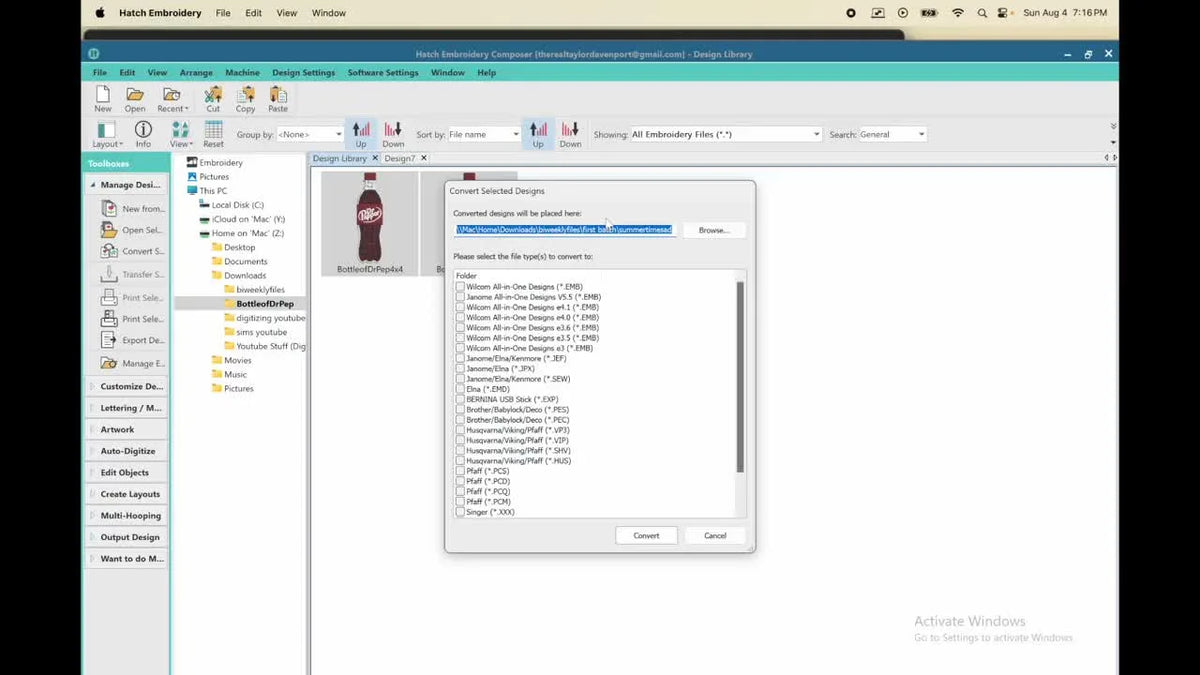Viewport: 1200px width, 675px height.
Task: Open the Sort by File name dropdown
Action: coord(484,134)
